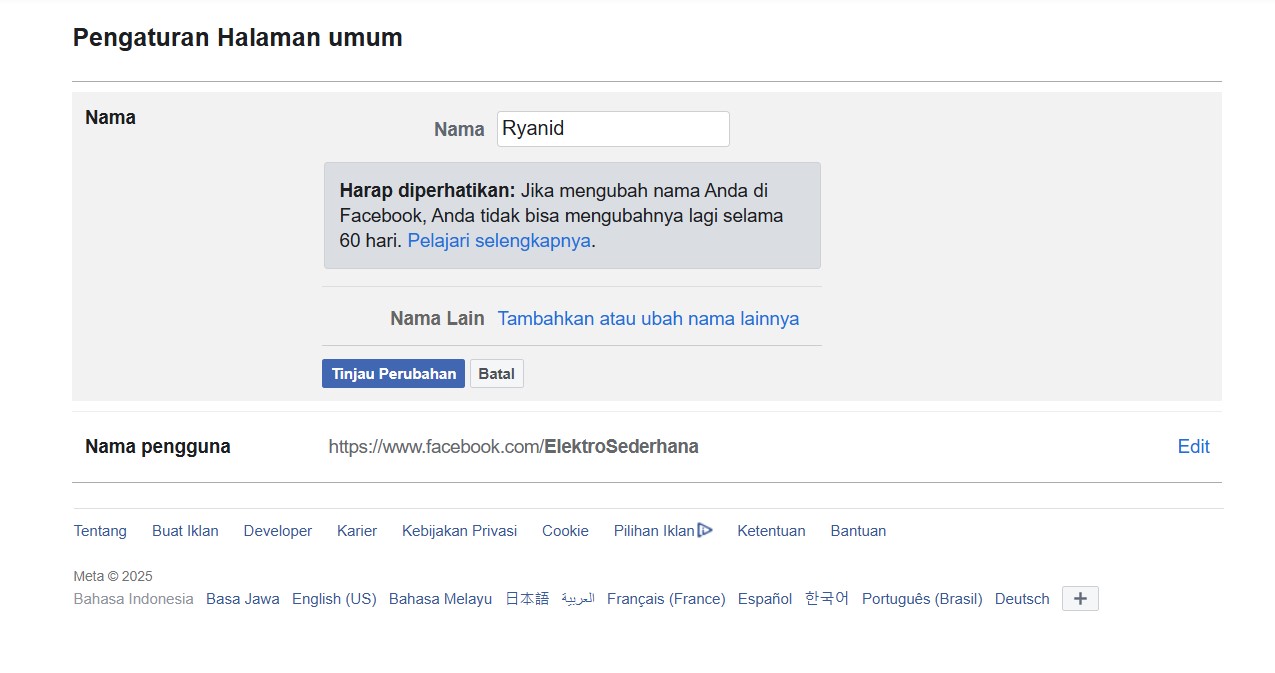Open the Bantuan help link
Screen dimensions: 1275x673
[858, 531]
